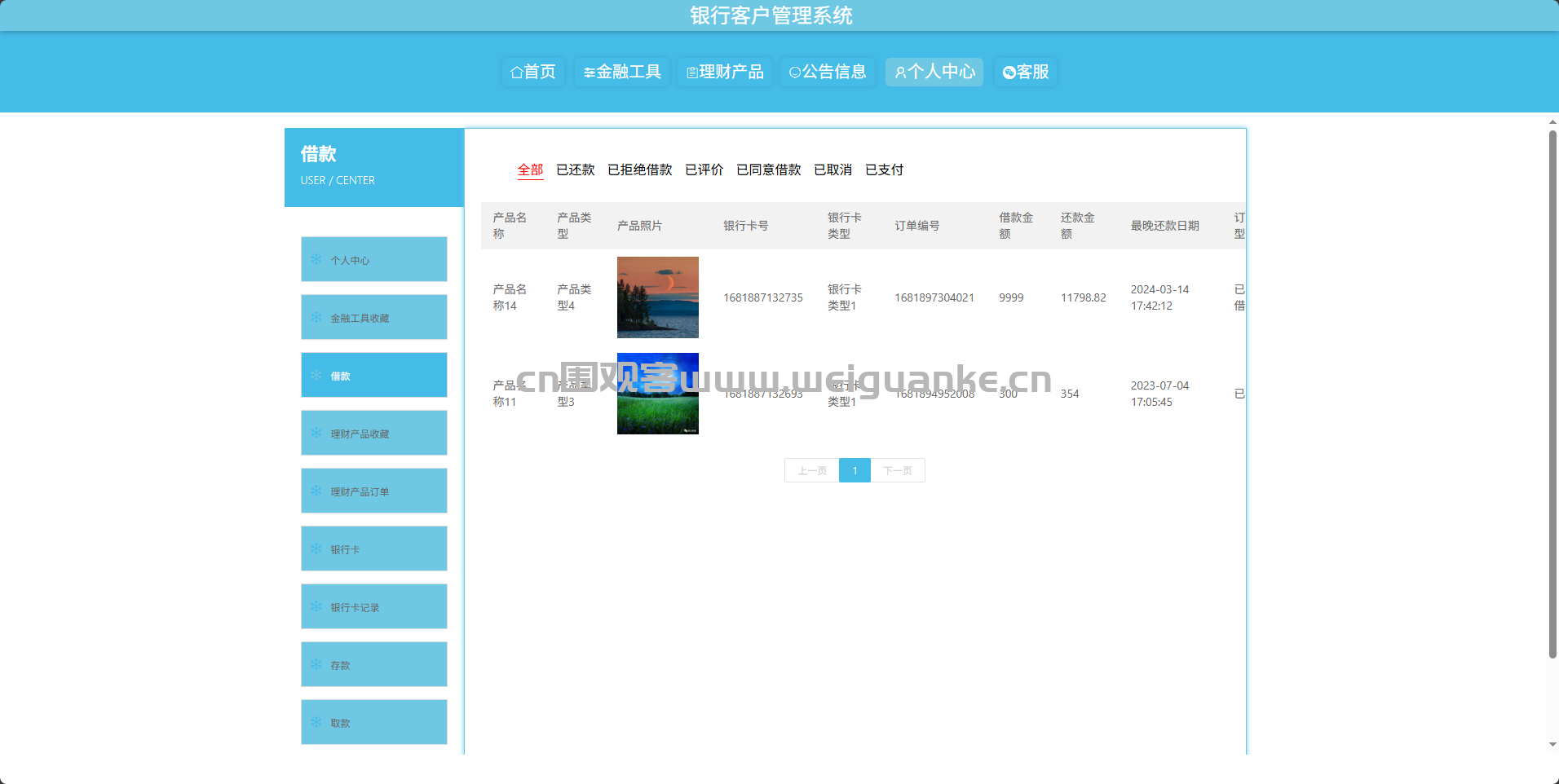Open 存款 in the sidebar
The height and width of the screenshot is (784, 1559).
pyautogui.click(x=374, y=664)
